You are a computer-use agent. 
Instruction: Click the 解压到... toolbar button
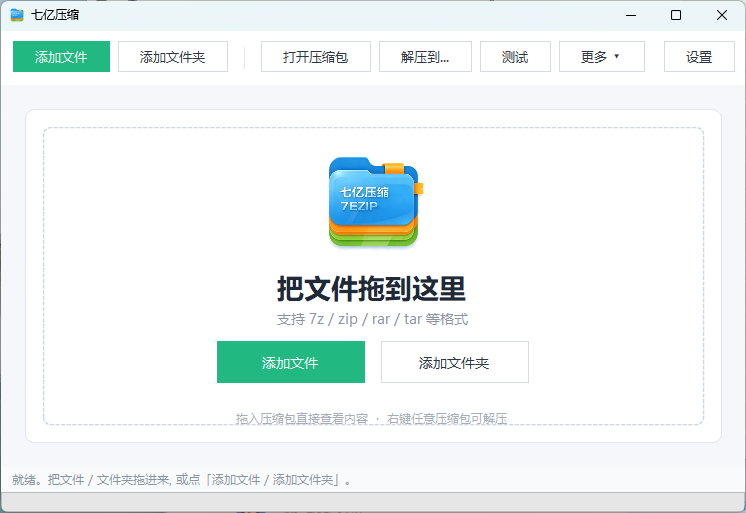(425, 57)
